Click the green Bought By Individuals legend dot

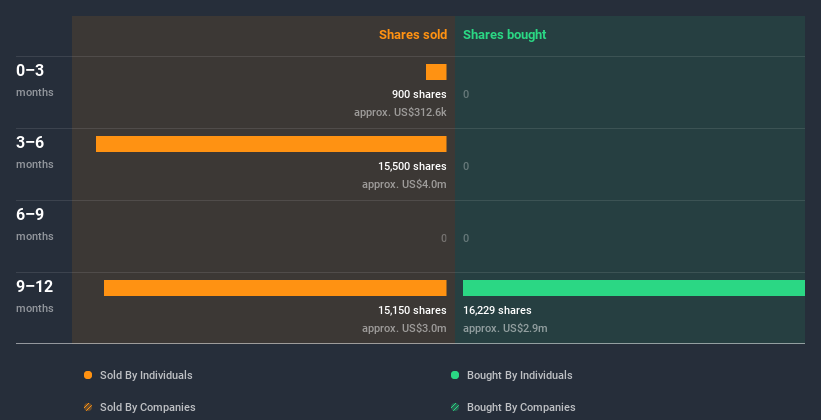point(455,375)
